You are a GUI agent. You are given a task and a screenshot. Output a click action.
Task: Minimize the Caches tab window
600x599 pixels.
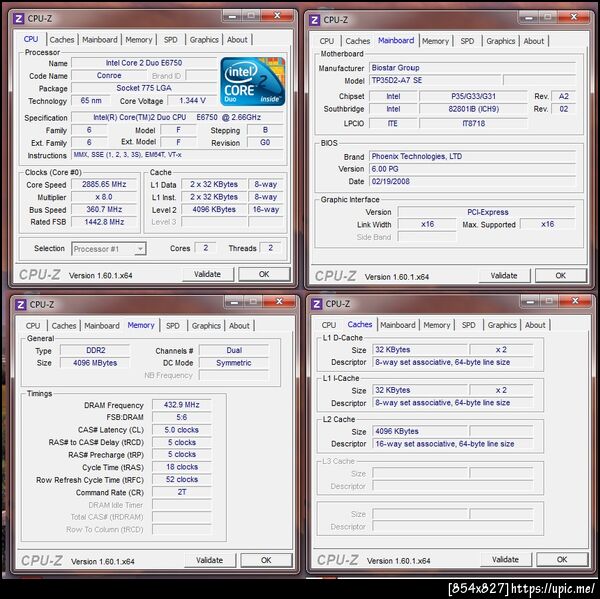[x=530, y=302]
